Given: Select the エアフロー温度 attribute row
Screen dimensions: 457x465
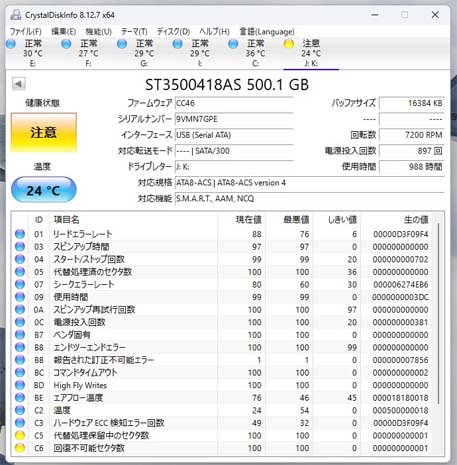Looking at the screenshot, I should [x=222, y=398].
